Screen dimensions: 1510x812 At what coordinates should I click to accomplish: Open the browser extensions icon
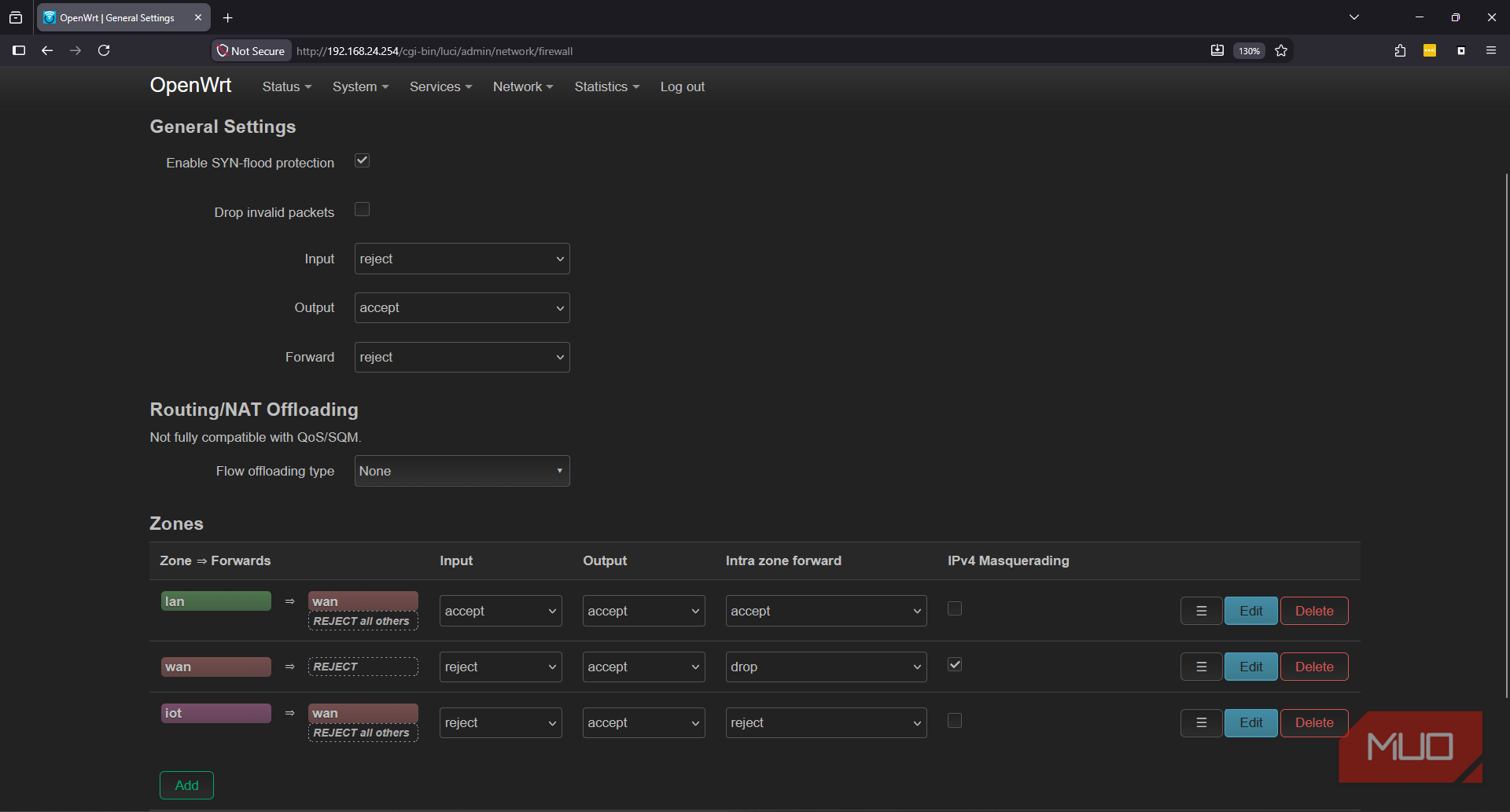coord(1400,50)
